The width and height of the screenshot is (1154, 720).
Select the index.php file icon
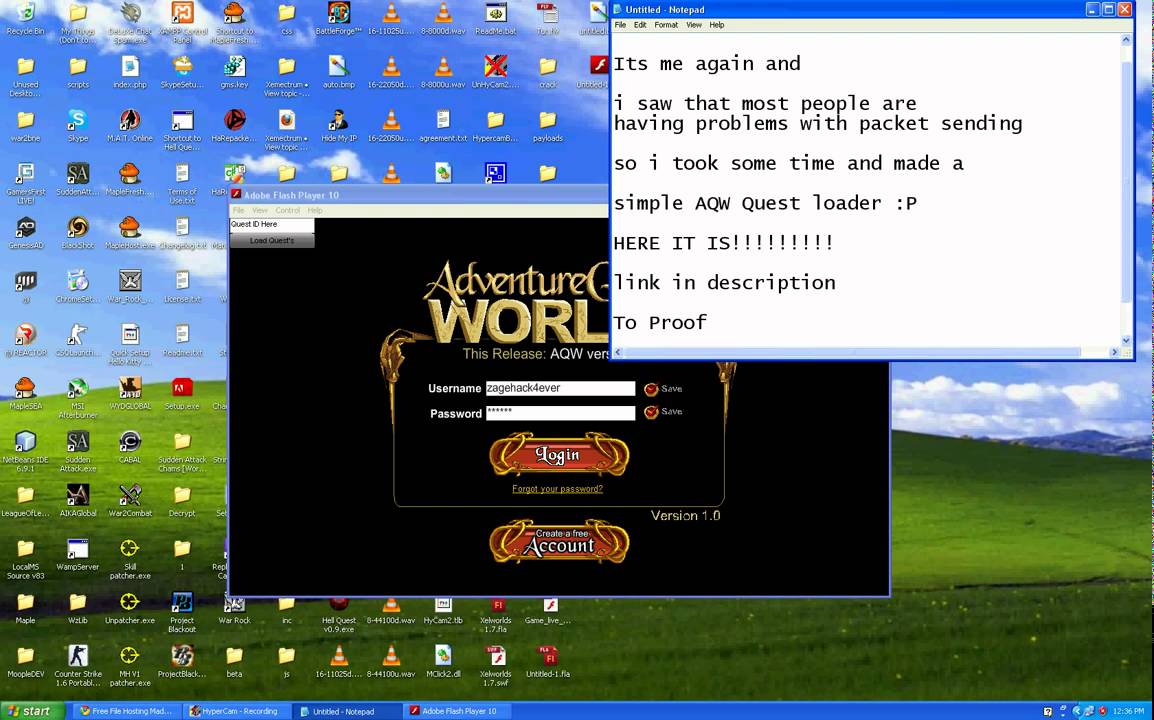[130, 67]
